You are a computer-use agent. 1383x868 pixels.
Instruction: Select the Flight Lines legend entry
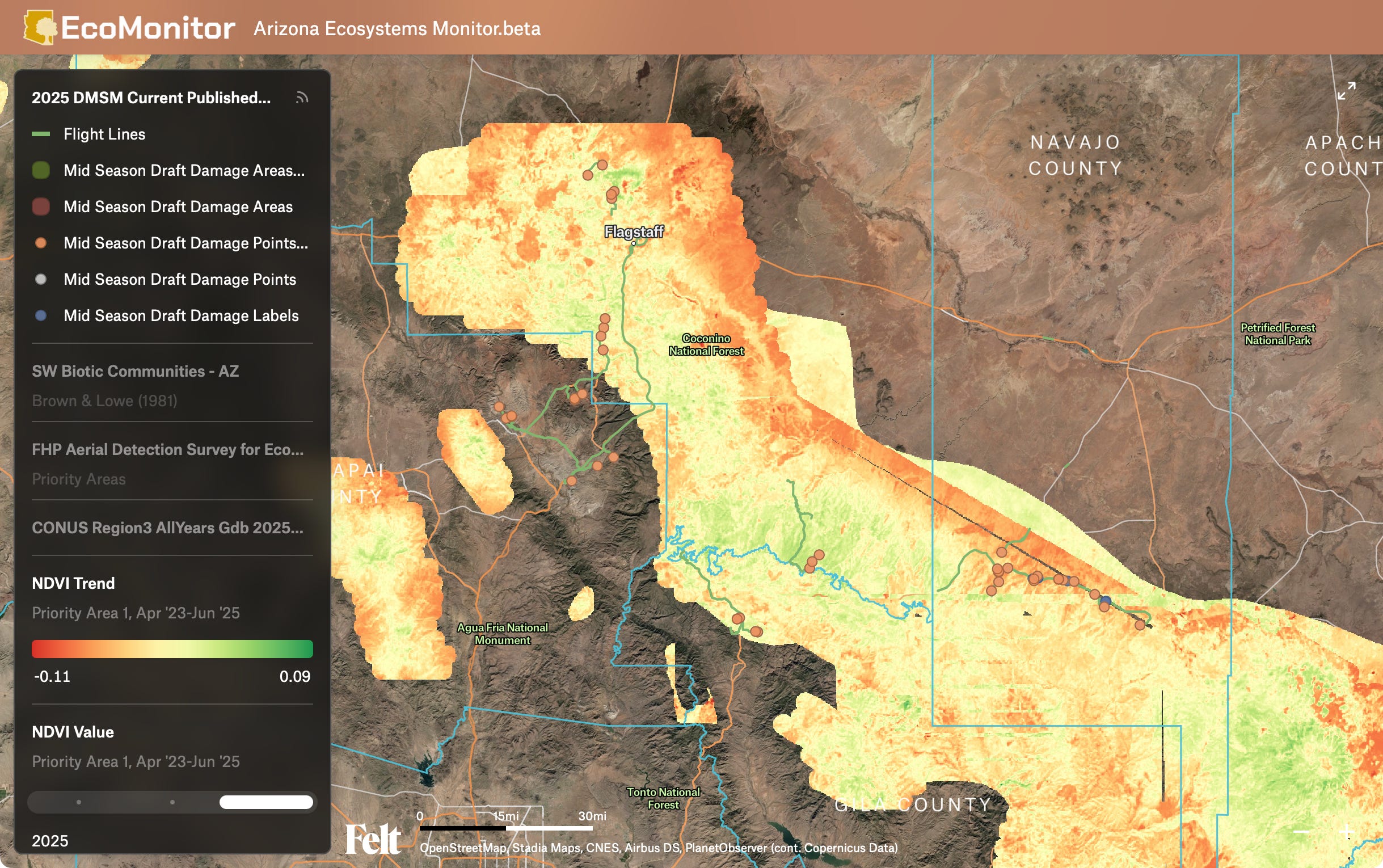(104, 134)
